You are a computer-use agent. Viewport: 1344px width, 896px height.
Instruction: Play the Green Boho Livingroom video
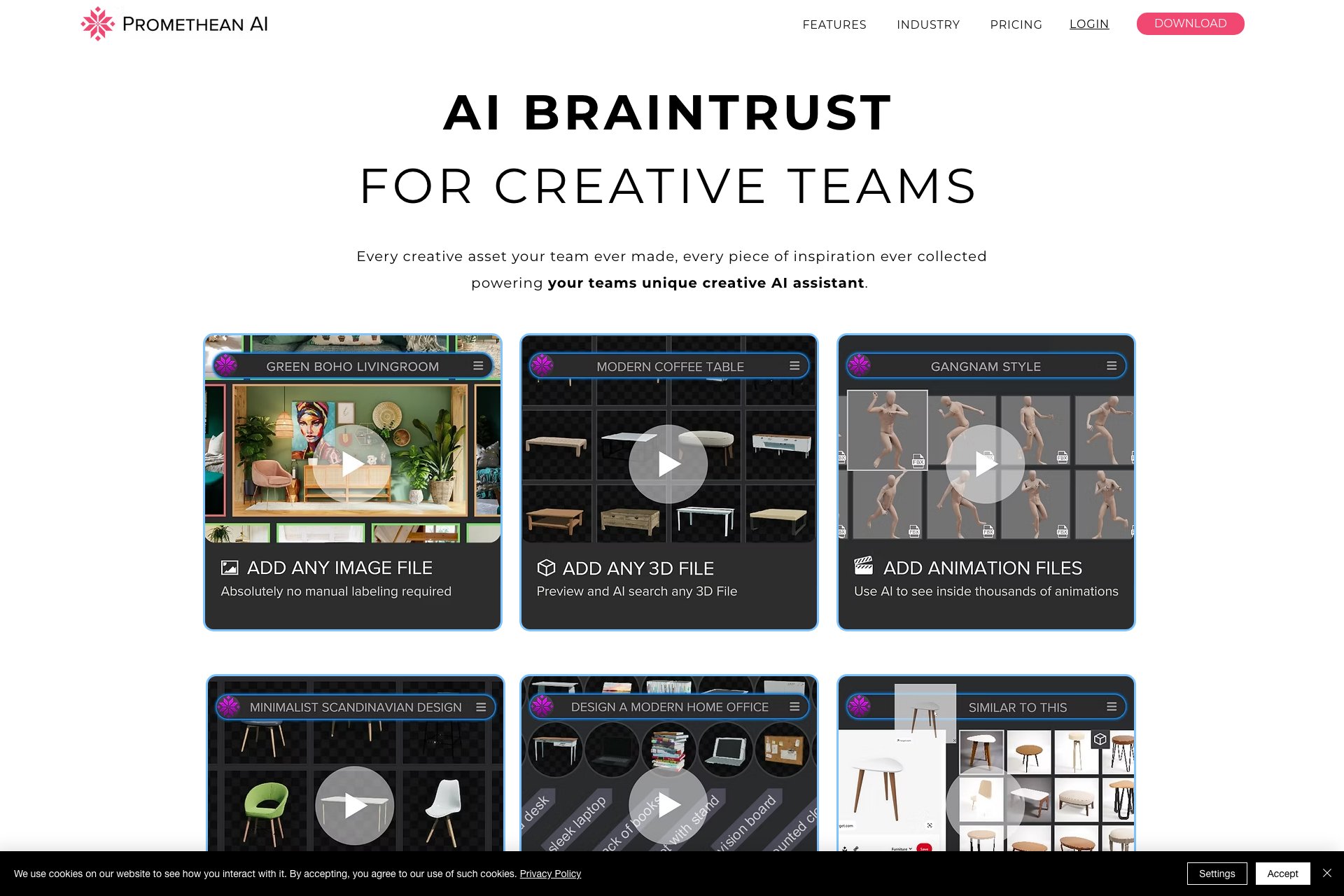(x=351, y=463)
